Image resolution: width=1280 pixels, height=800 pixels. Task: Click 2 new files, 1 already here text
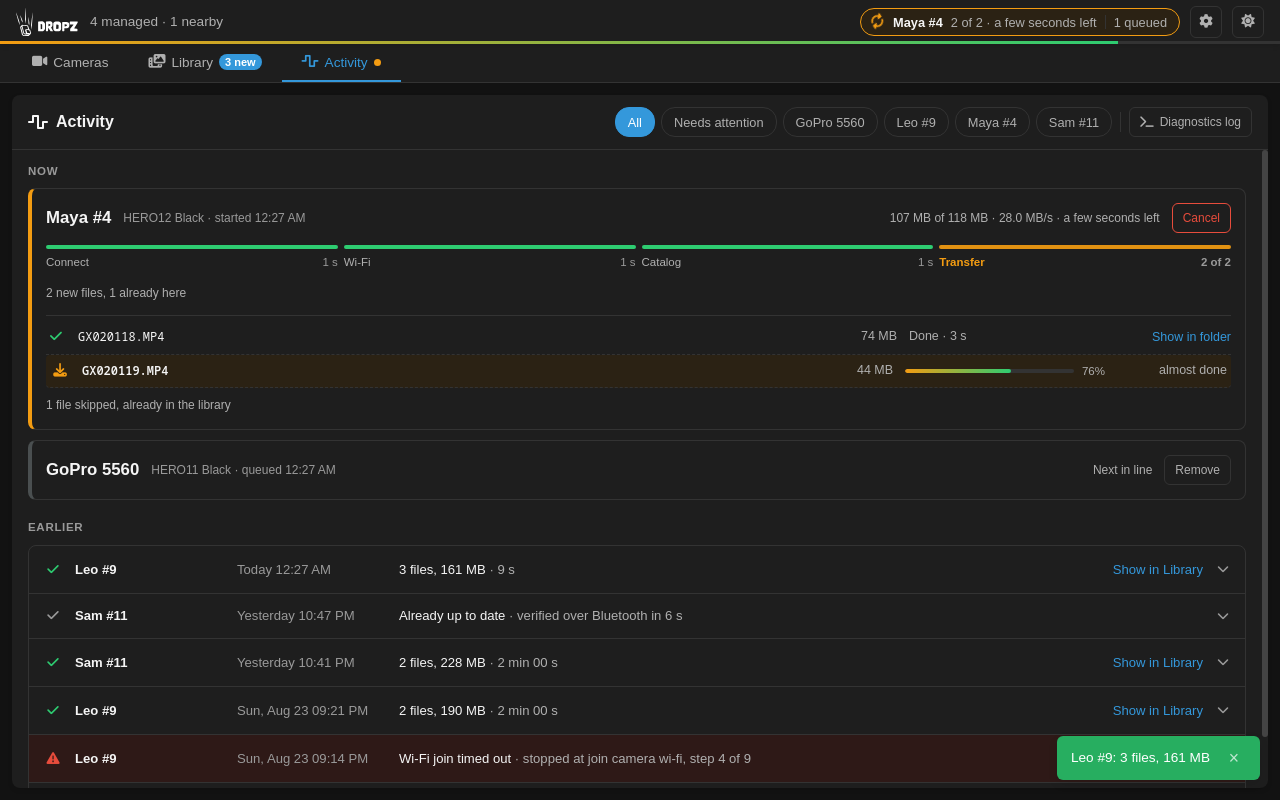[x=116, y=293]
